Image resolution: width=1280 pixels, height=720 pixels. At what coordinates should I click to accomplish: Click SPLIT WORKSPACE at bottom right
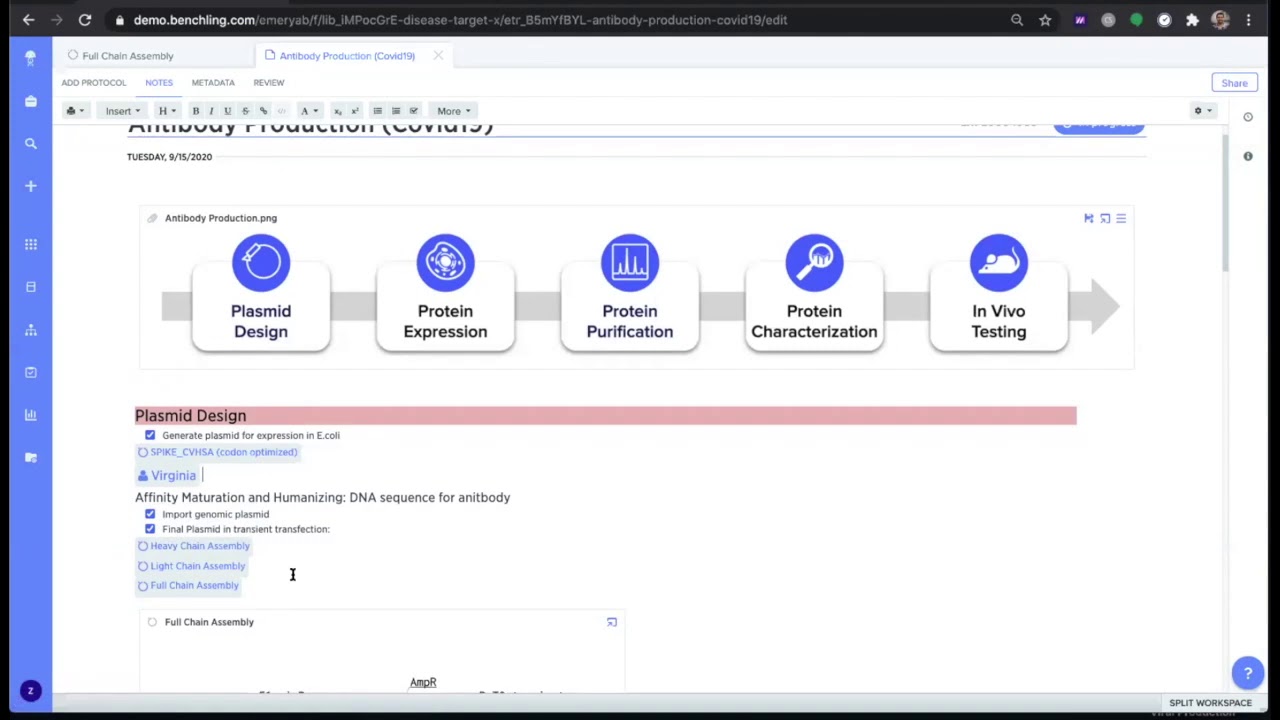(x=1210, y=703)
